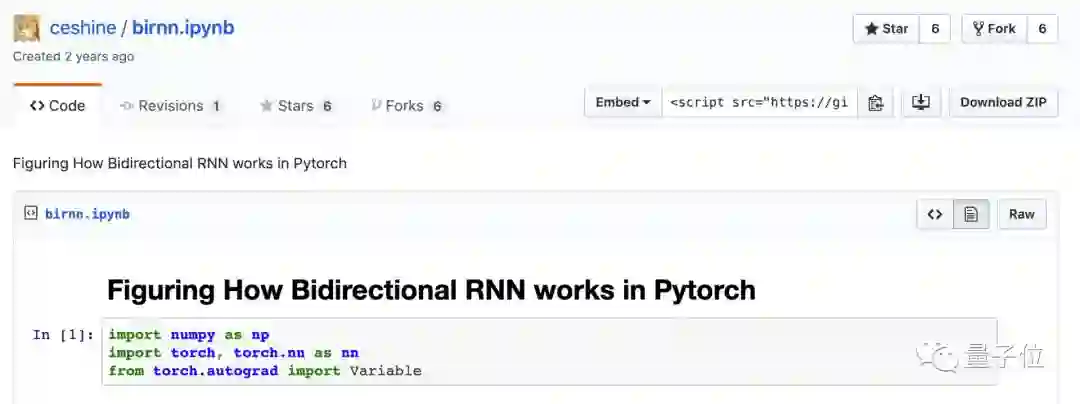Click birnn.ipynb gist title link
Screen dimensions: 1080x404
(183, 28)
